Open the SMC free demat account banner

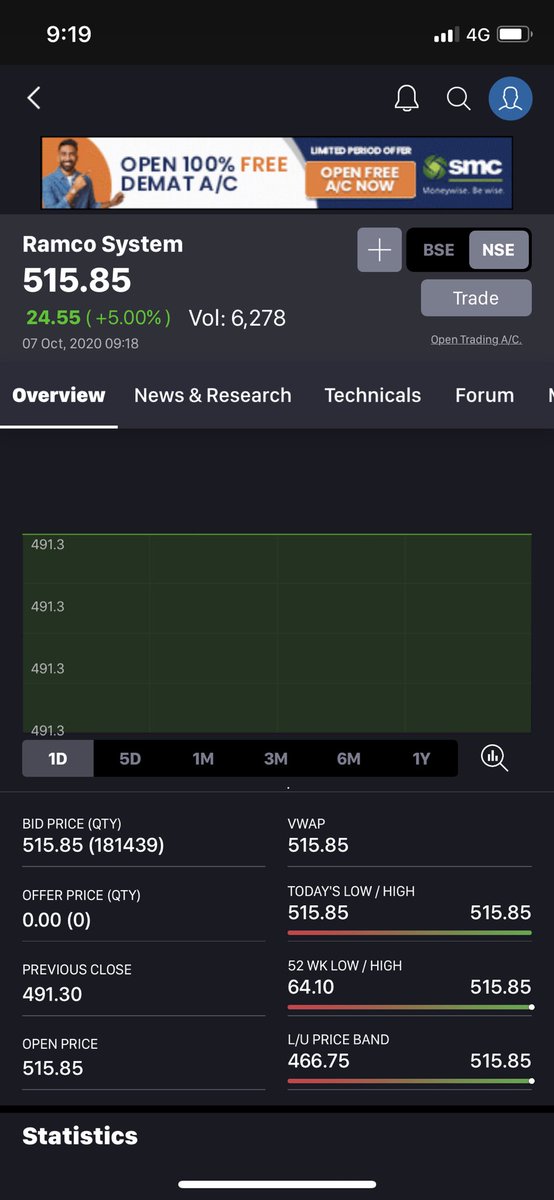click(276, 173)
